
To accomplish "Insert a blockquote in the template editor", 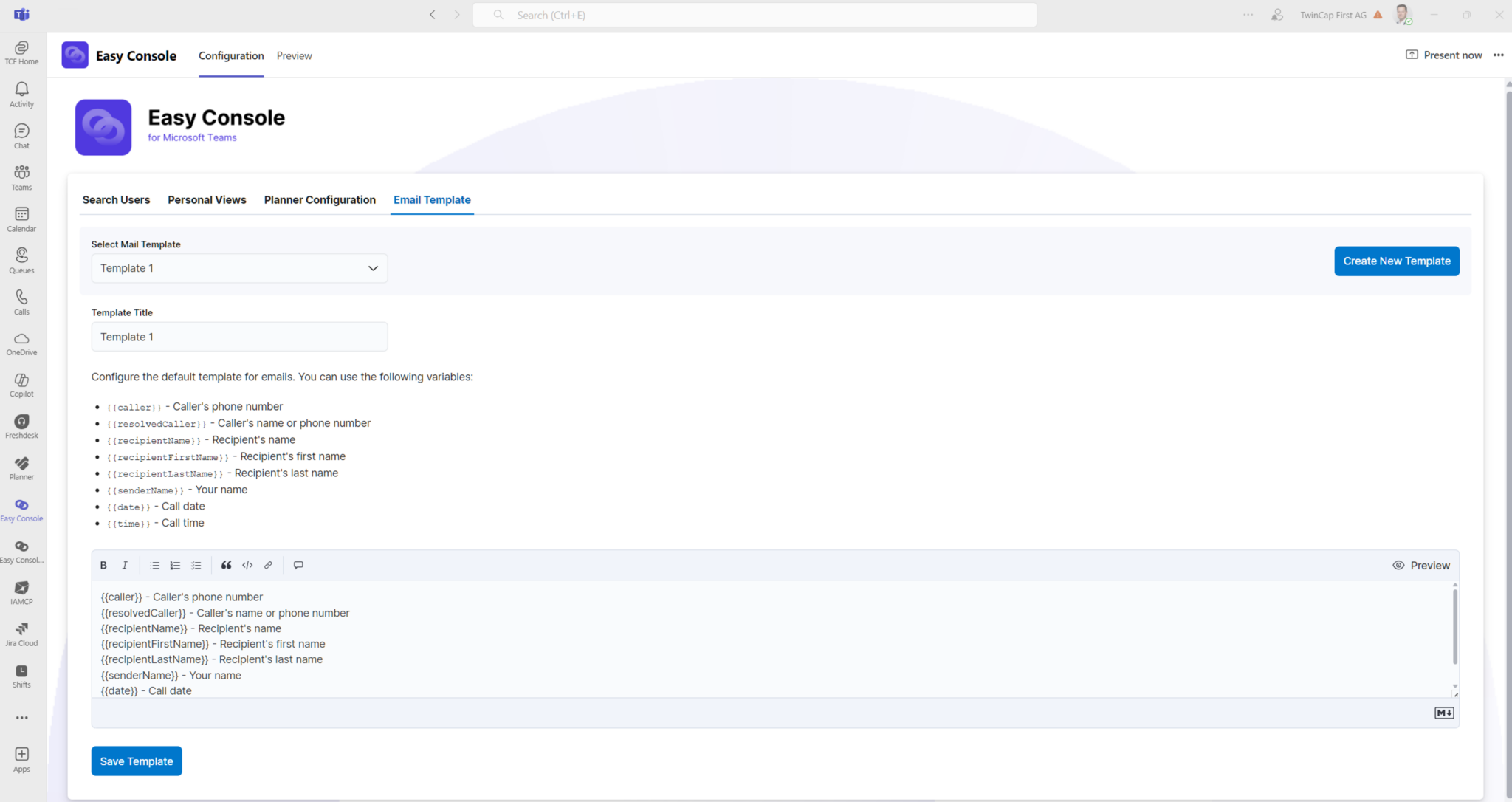I will click(x=226, y=565).
